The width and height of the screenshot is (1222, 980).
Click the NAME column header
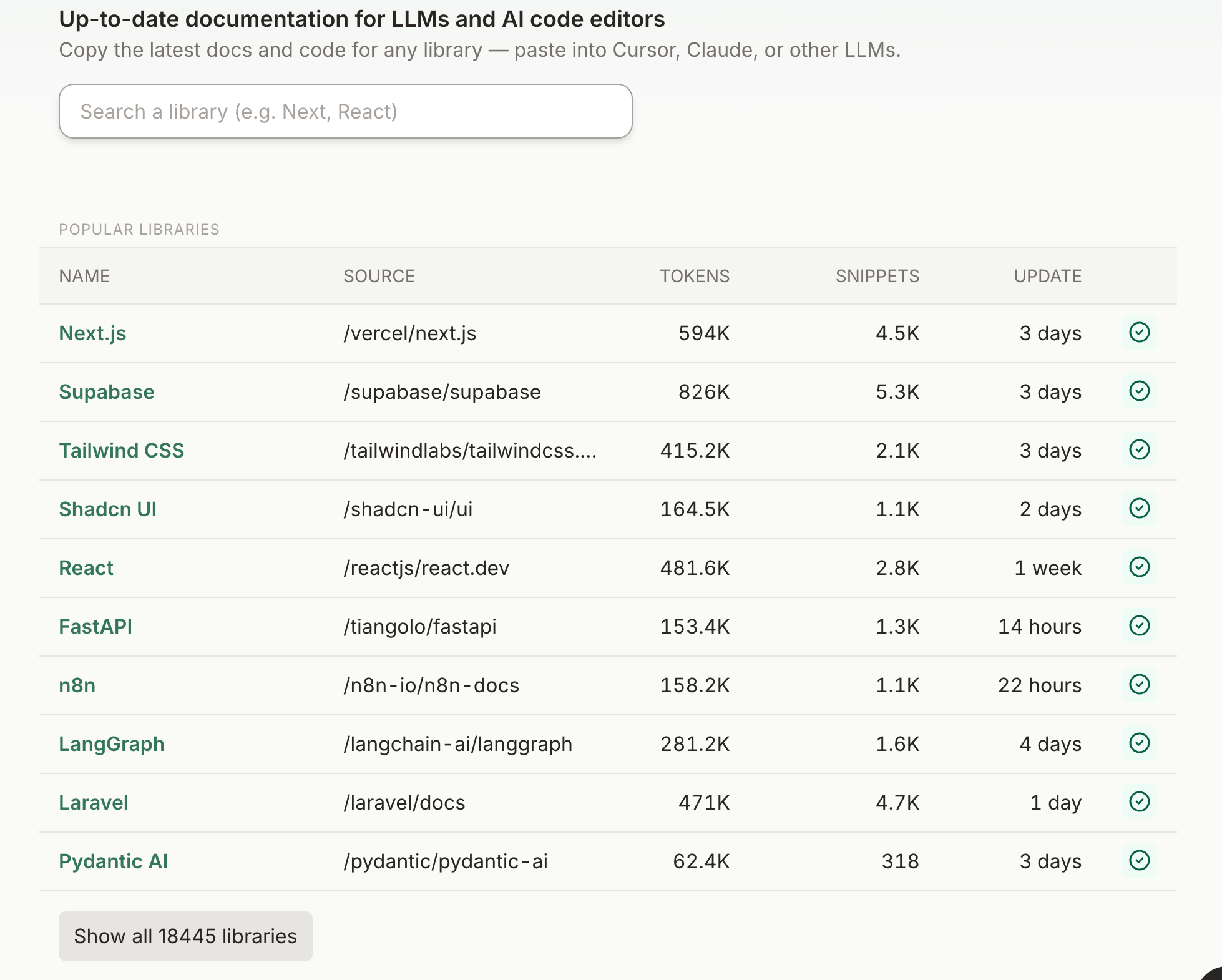pyautogui.click(x=84, y=276)
